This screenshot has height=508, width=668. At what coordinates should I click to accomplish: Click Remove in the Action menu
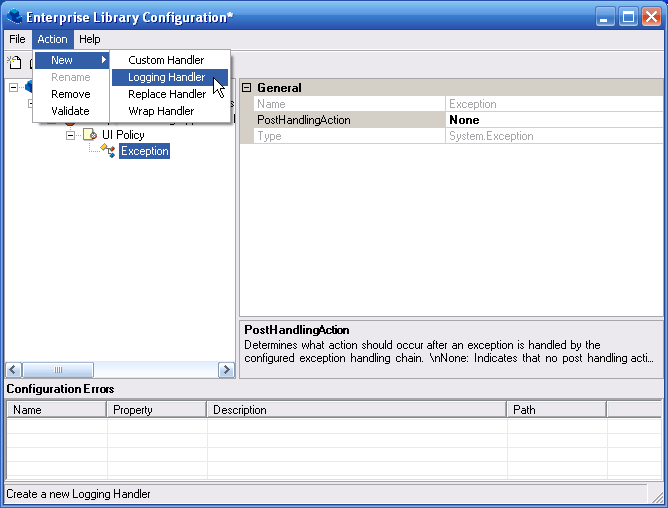point(71,94)
